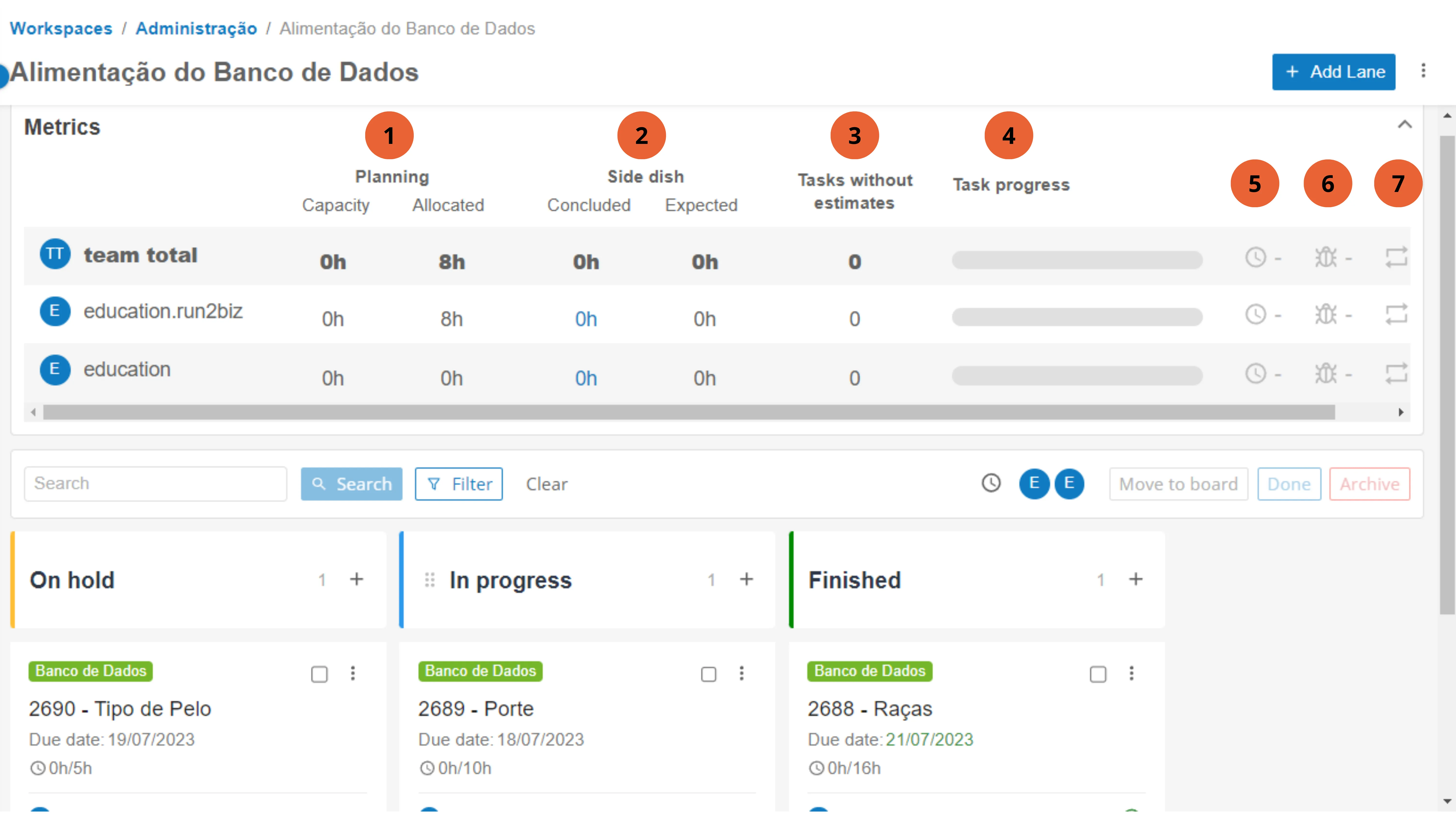
Task: Click the second E user avatar filter
Action: point(1069,484)
